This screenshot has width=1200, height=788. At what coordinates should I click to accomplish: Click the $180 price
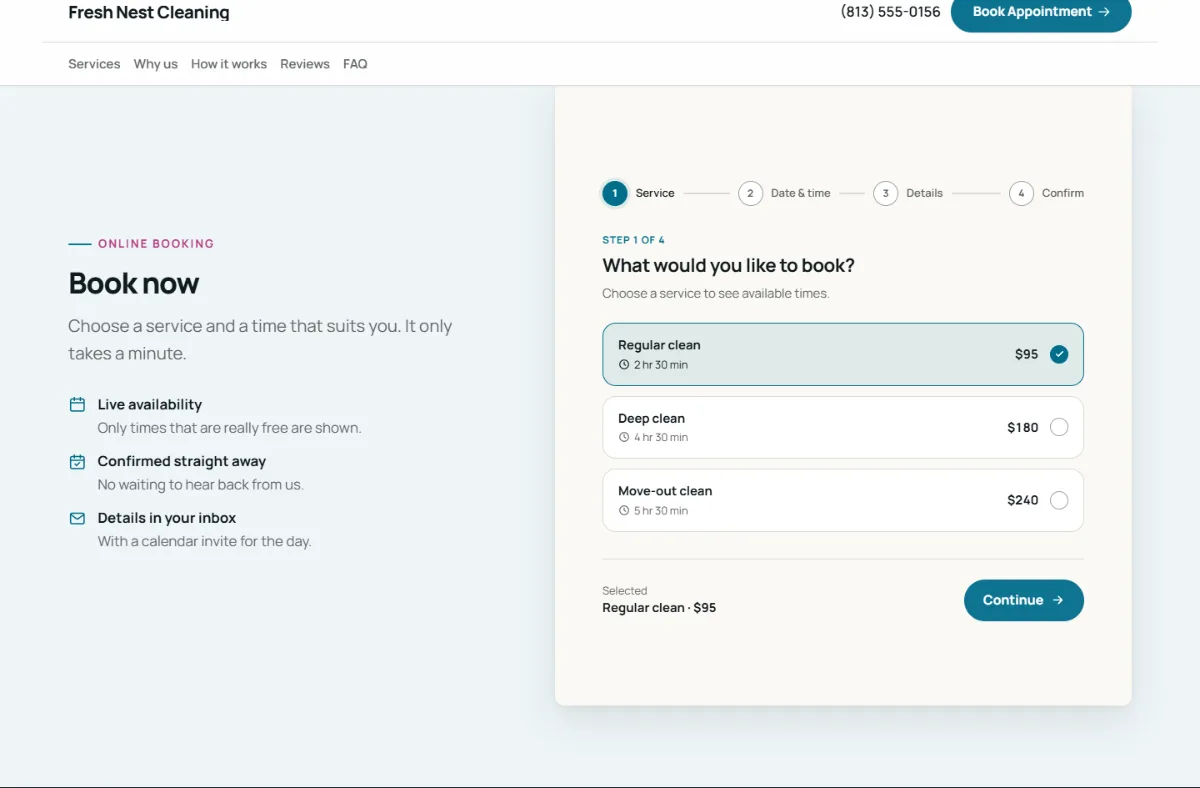[x=1023, y=427]
